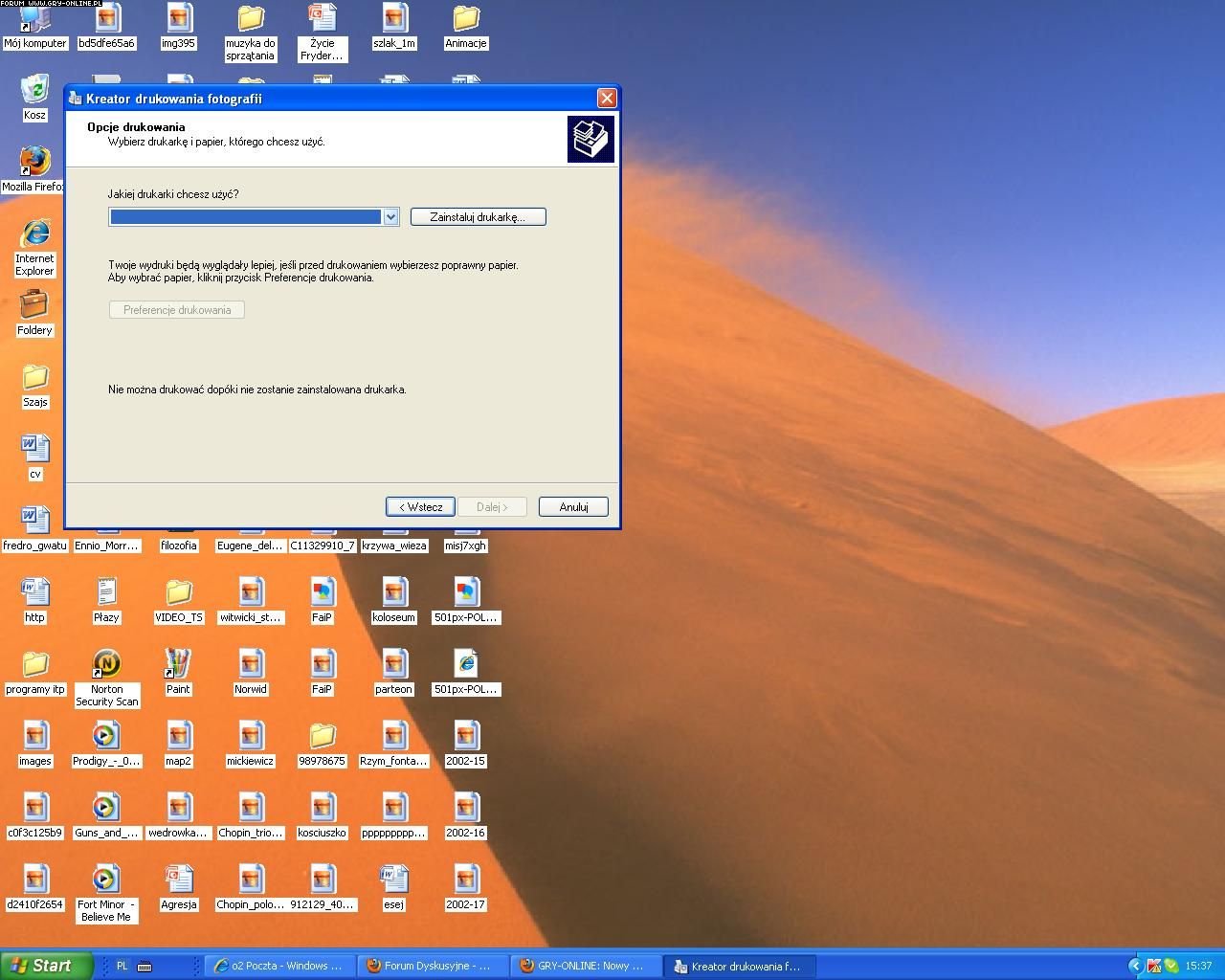Switch to o2 Poczta taskbar window
1225x980 pixels.
tap(279, 966)
